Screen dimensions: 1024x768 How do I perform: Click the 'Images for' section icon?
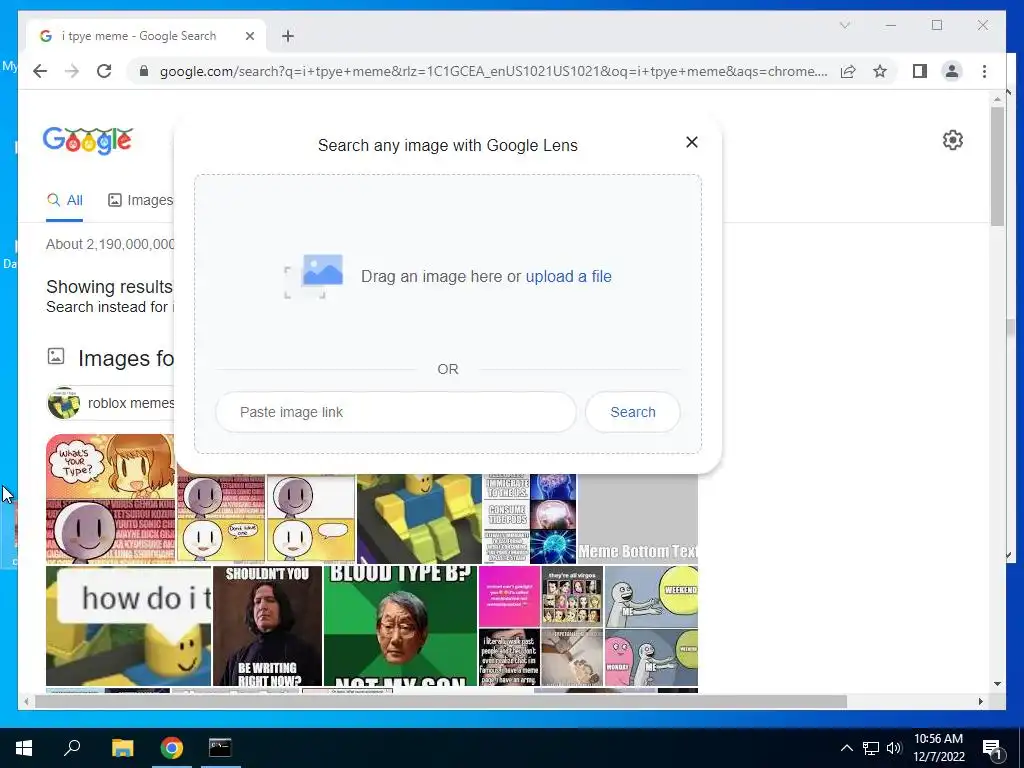56,356
